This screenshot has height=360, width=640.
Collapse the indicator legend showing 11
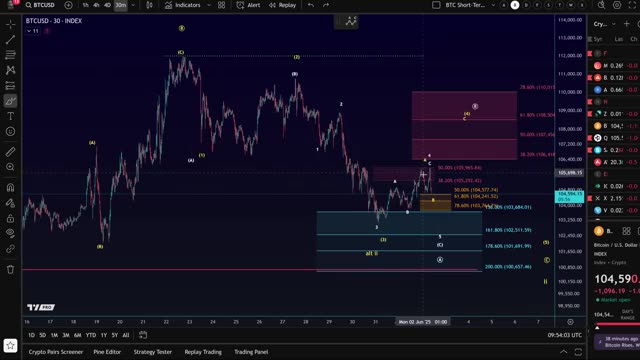pos(33,31)
